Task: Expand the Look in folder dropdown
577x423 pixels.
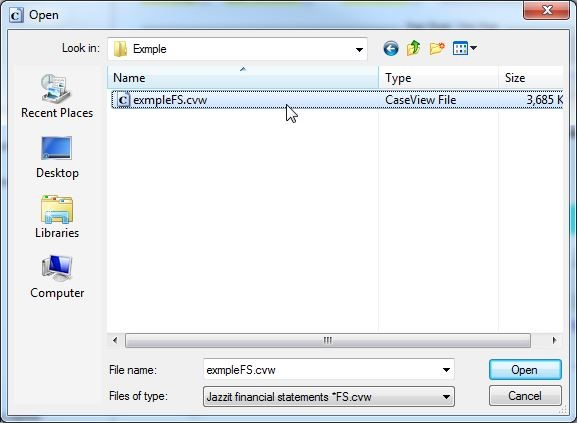Action: tap(359, 49)
